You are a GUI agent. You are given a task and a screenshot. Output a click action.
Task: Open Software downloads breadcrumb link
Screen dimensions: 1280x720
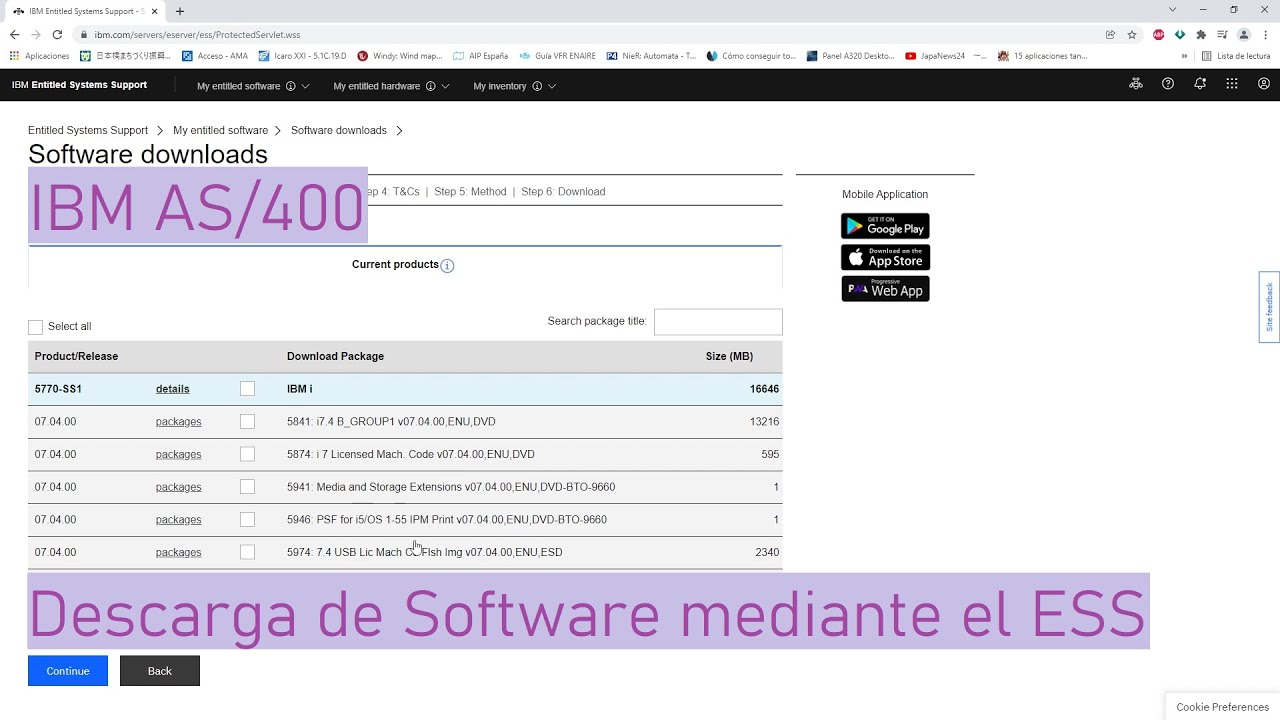tap(339, 131)
